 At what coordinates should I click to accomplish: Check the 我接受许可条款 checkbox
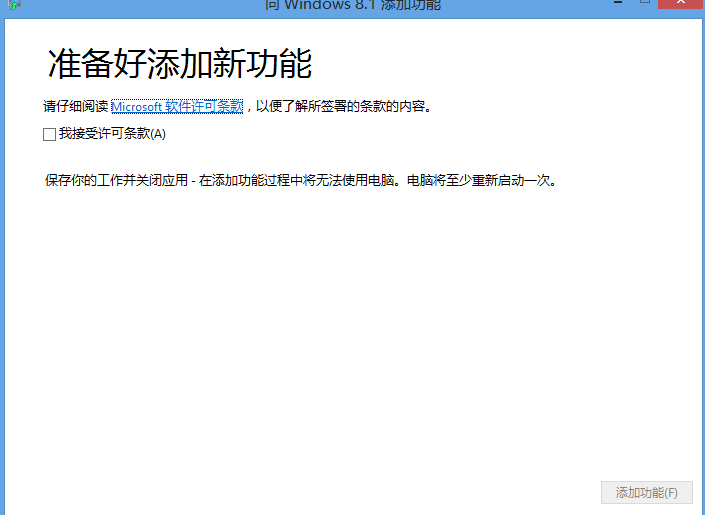(49, 134)
